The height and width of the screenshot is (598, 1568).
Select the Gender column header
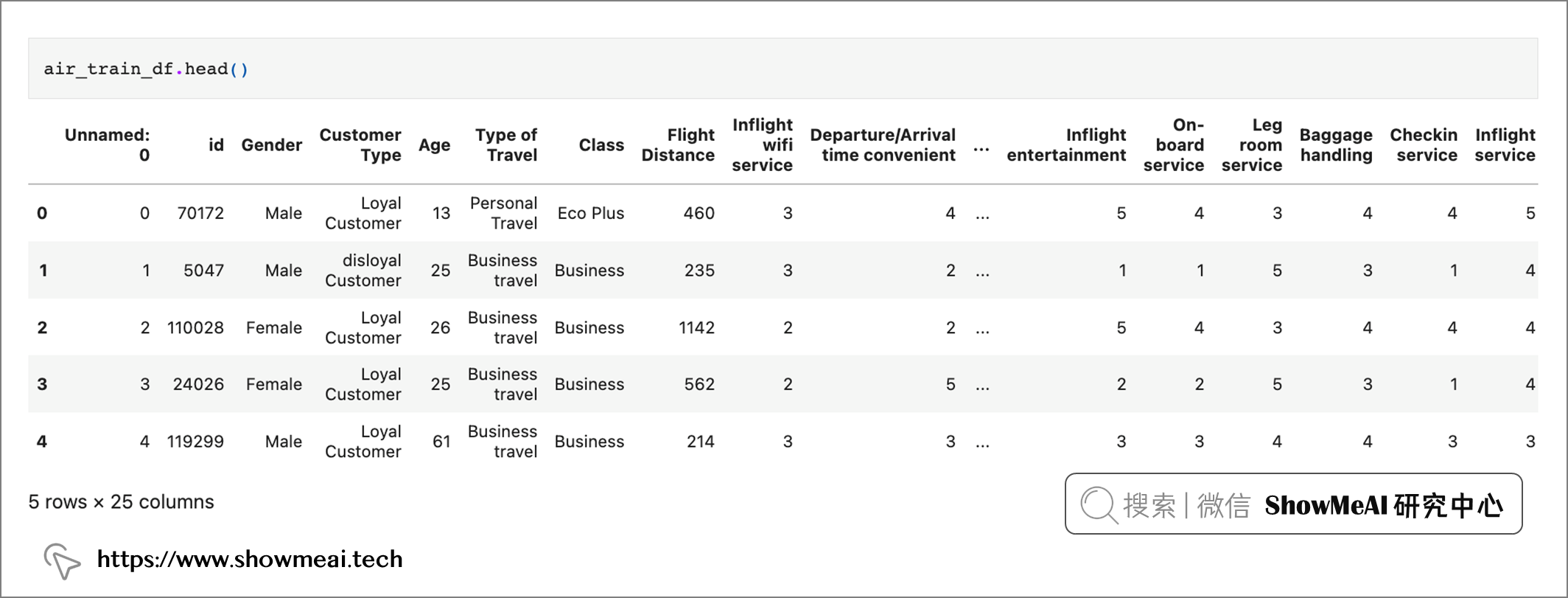point(271,145)
